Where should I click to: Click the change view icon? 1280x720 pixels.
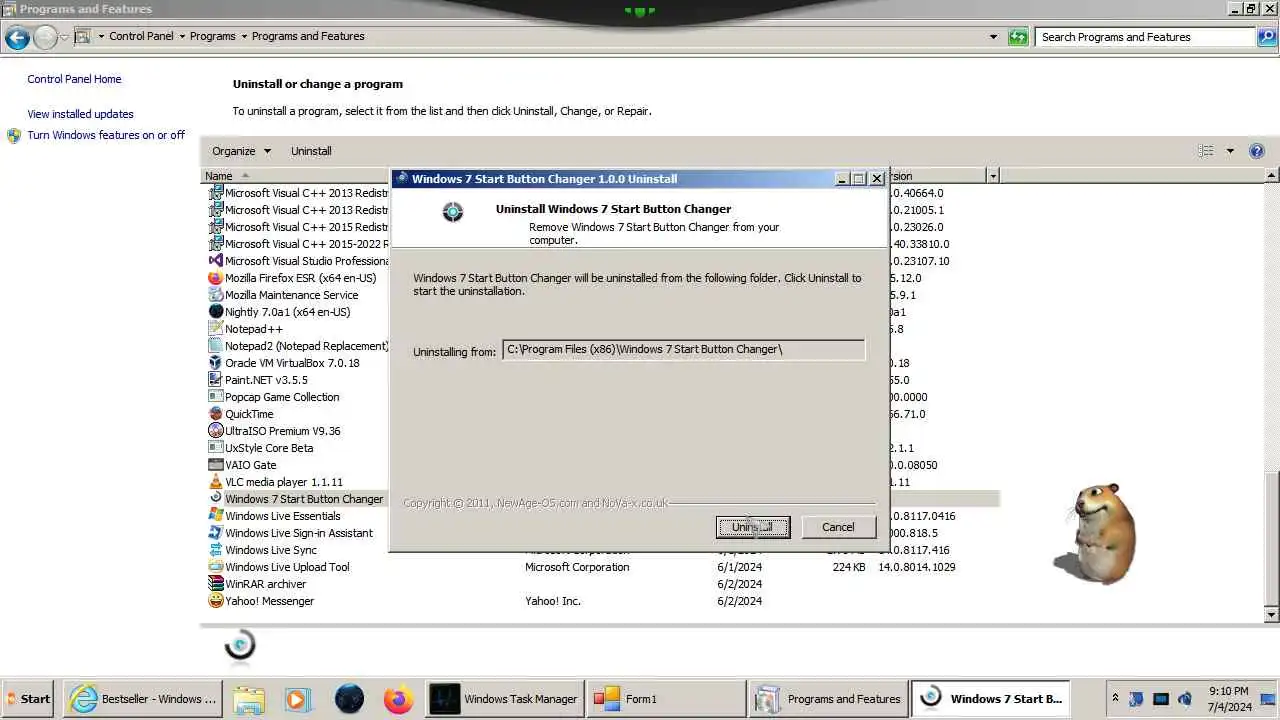pos(1206,151)
